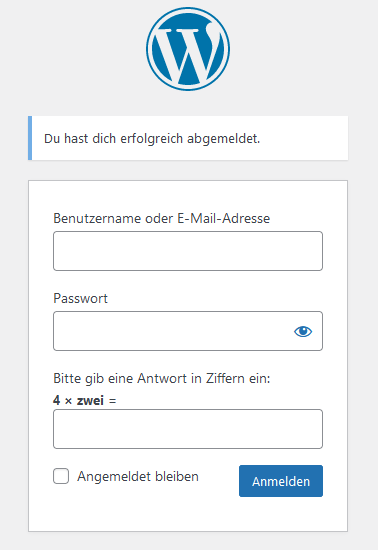Focus the Benutzername oder E-Mail-Adresse field
378x550 pixels.
tap(188, 251)
